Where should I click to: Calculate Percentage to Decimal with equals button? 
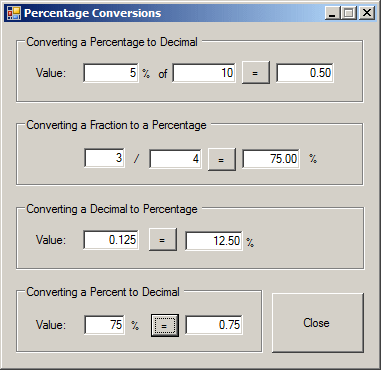tap(255, 73)
